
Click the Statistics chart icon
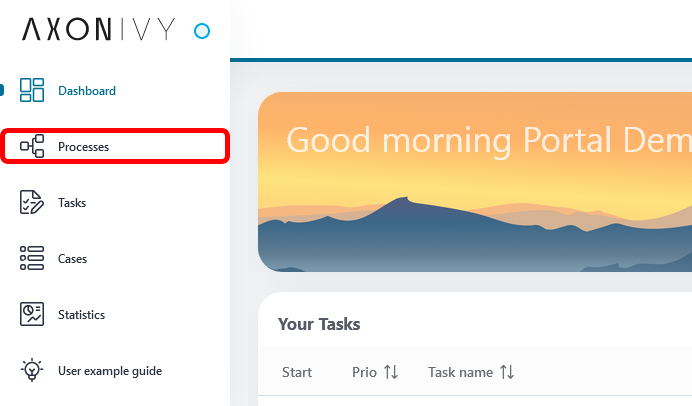[32, 314]
